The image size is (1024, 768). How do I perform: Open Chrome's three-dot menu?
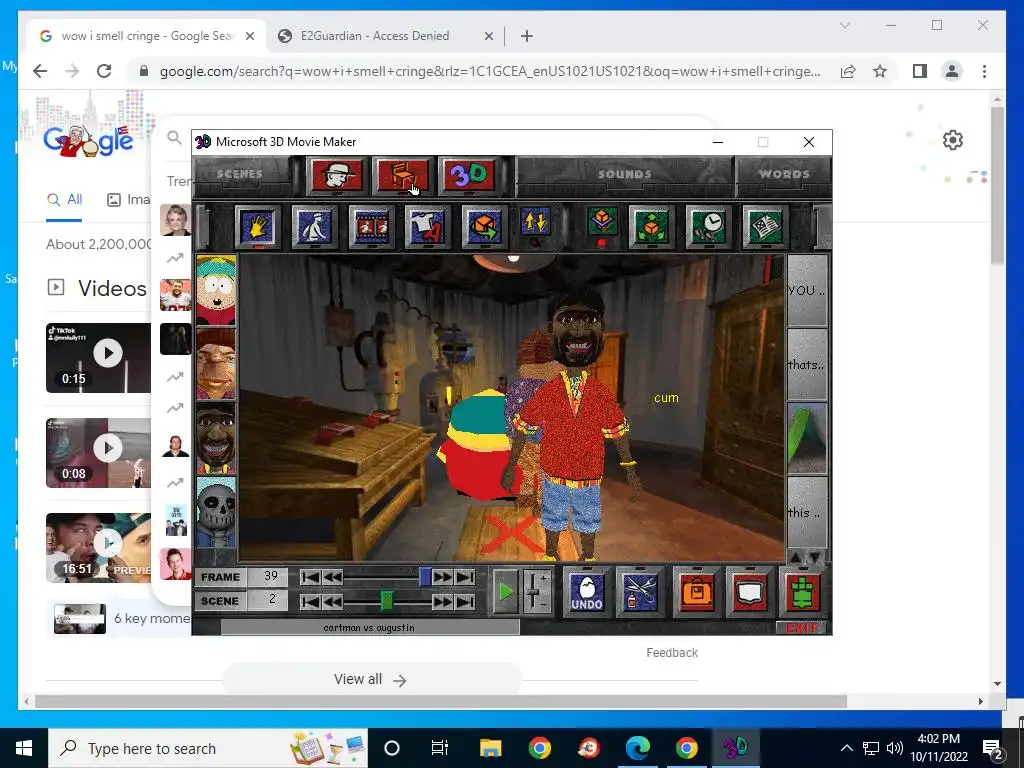984,71
